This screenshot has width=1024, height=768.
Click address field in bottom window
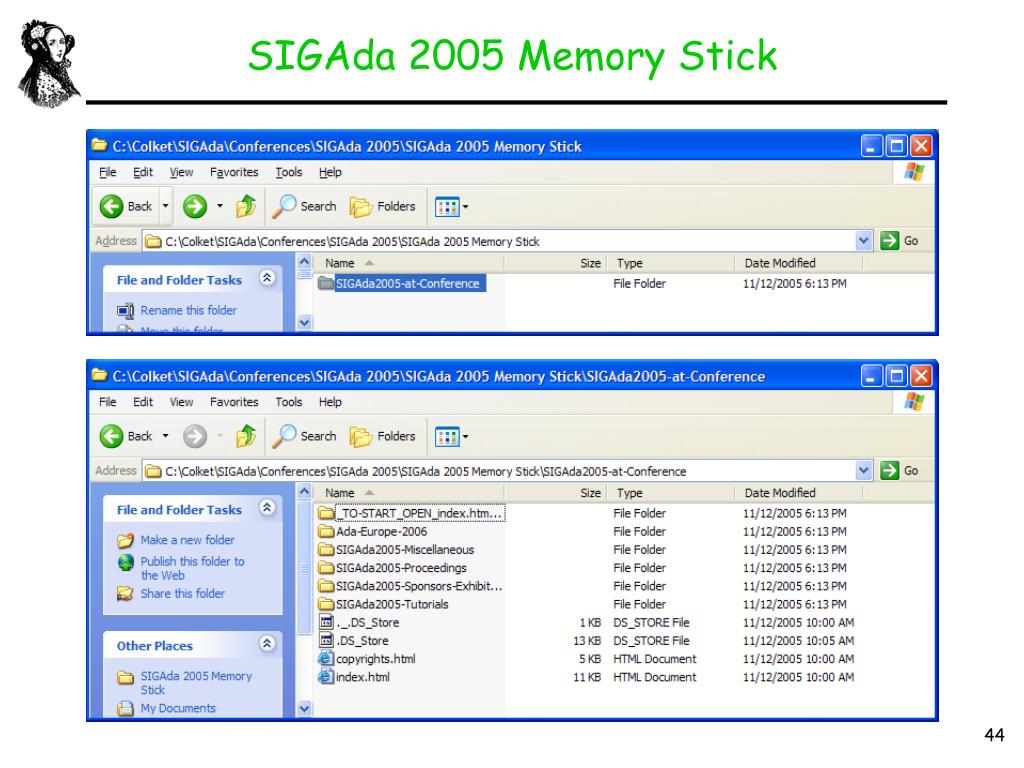tap(500, 471)
